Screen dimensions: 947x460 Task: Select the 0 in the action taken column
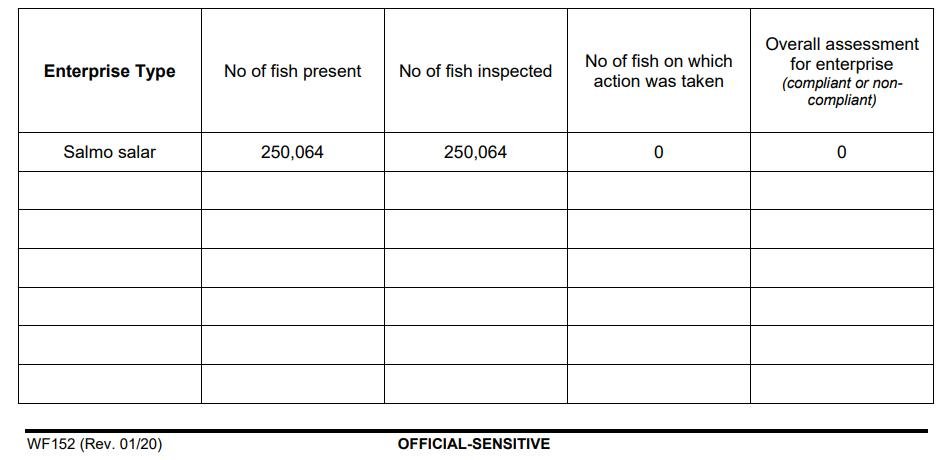[658, 152]
